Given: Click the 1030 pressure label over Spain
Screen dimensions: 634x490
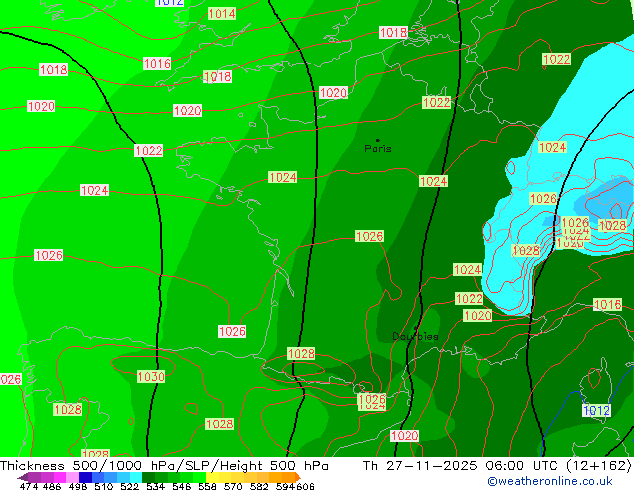Looking at the screenshot, I should (151, 377).
